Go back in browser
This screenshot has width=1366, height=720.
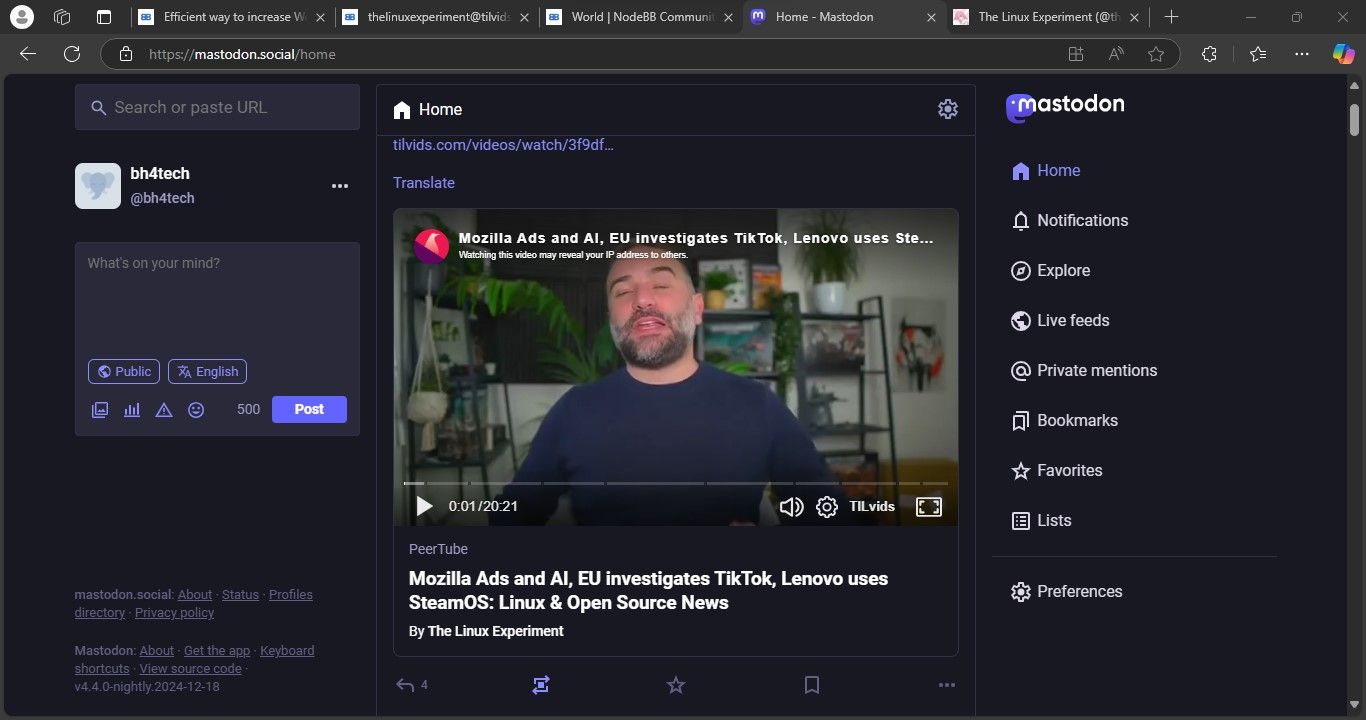pos(28,54)
